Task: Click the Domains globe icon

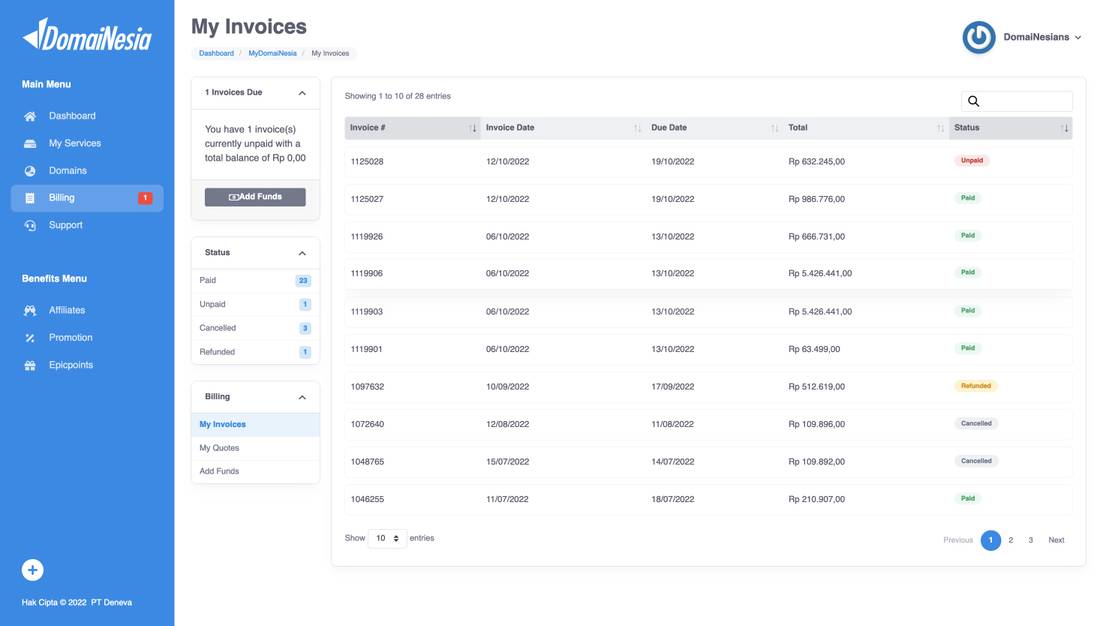Action: point(30,171)
